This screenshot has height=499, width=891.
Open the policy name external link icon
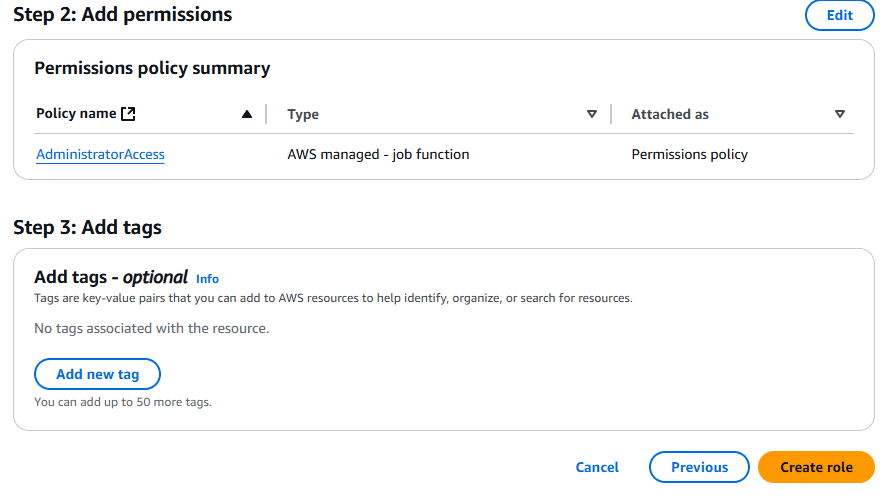[128, 114]
